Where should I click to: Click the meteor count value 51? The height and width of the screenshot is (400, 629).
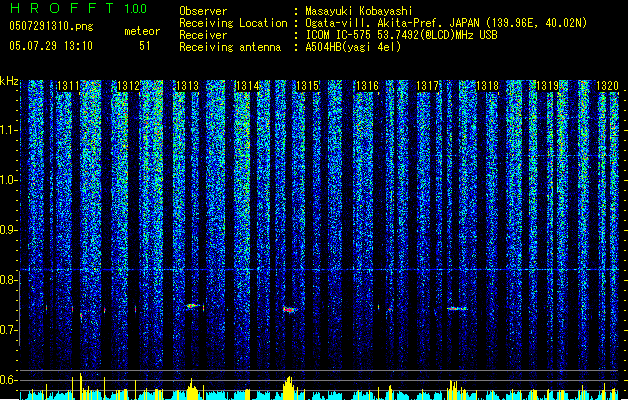pos(145,46)
